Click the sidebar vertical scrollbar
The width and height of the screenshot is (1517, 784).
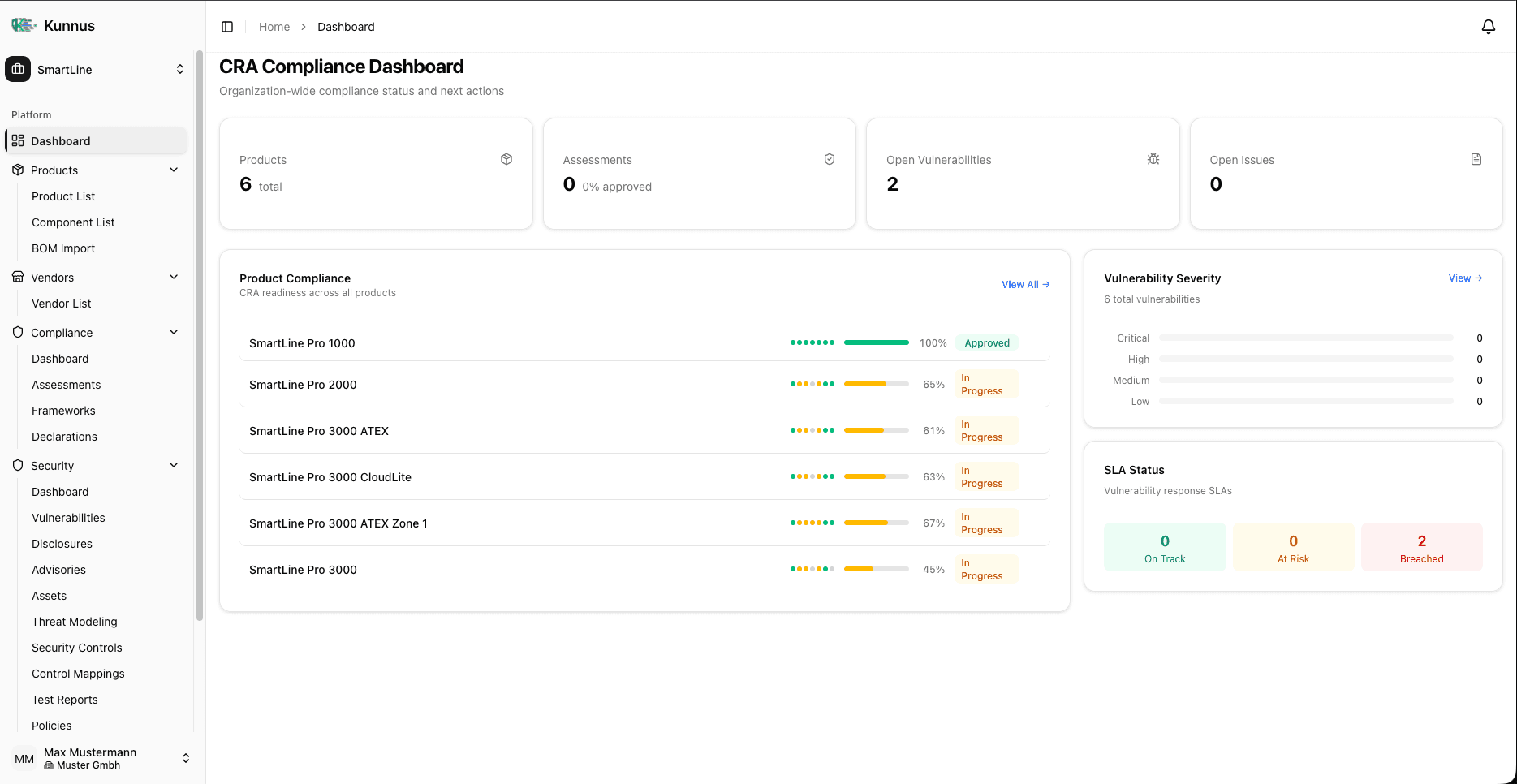(200, 337)
